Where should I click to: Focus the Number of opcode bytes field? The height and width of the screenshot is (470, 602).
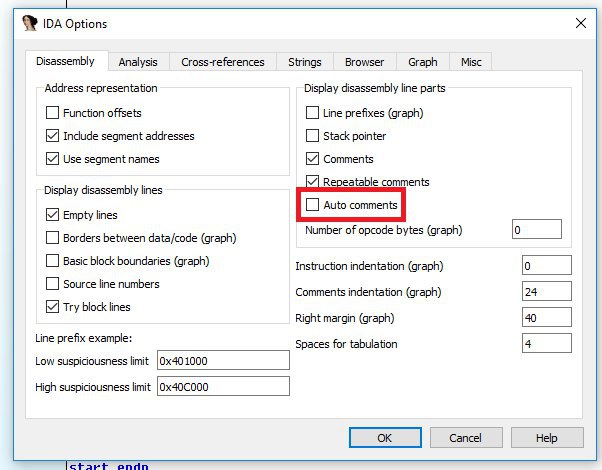(536, 230)
